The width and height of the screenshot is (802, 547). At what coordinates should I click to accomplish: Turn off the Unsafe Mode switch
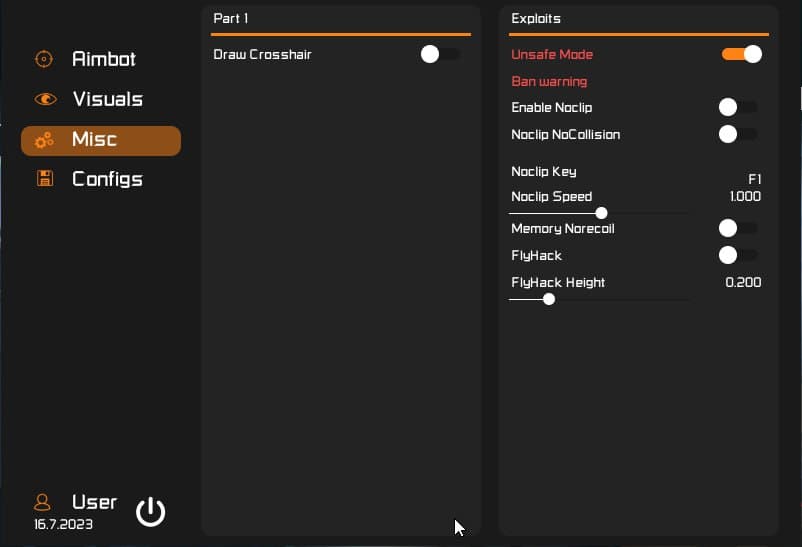click(x=742, y=54)
